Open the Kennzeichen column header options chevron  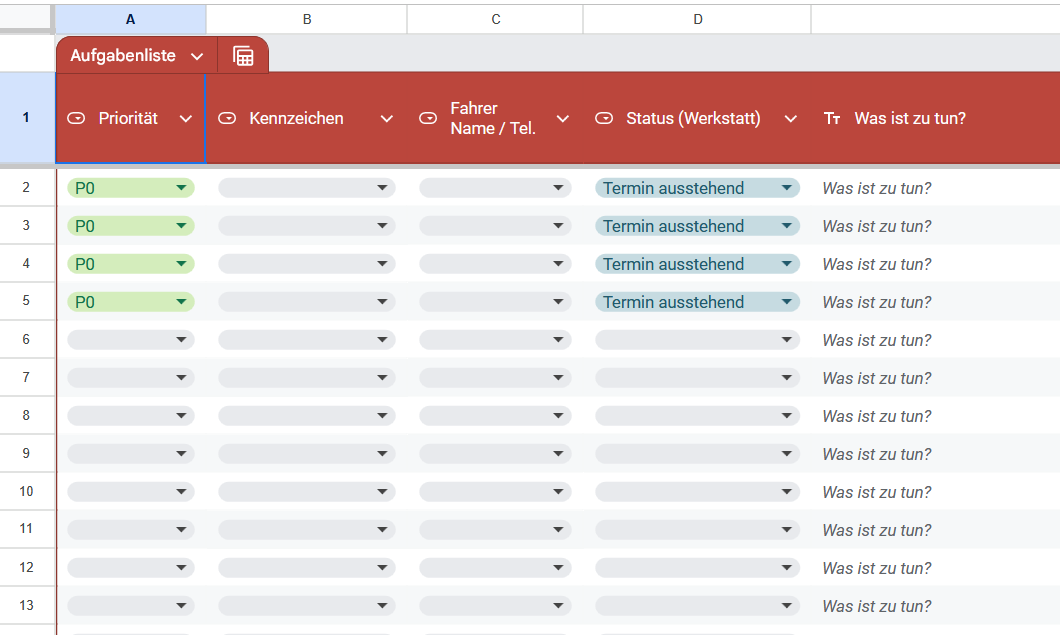(387, 119)
